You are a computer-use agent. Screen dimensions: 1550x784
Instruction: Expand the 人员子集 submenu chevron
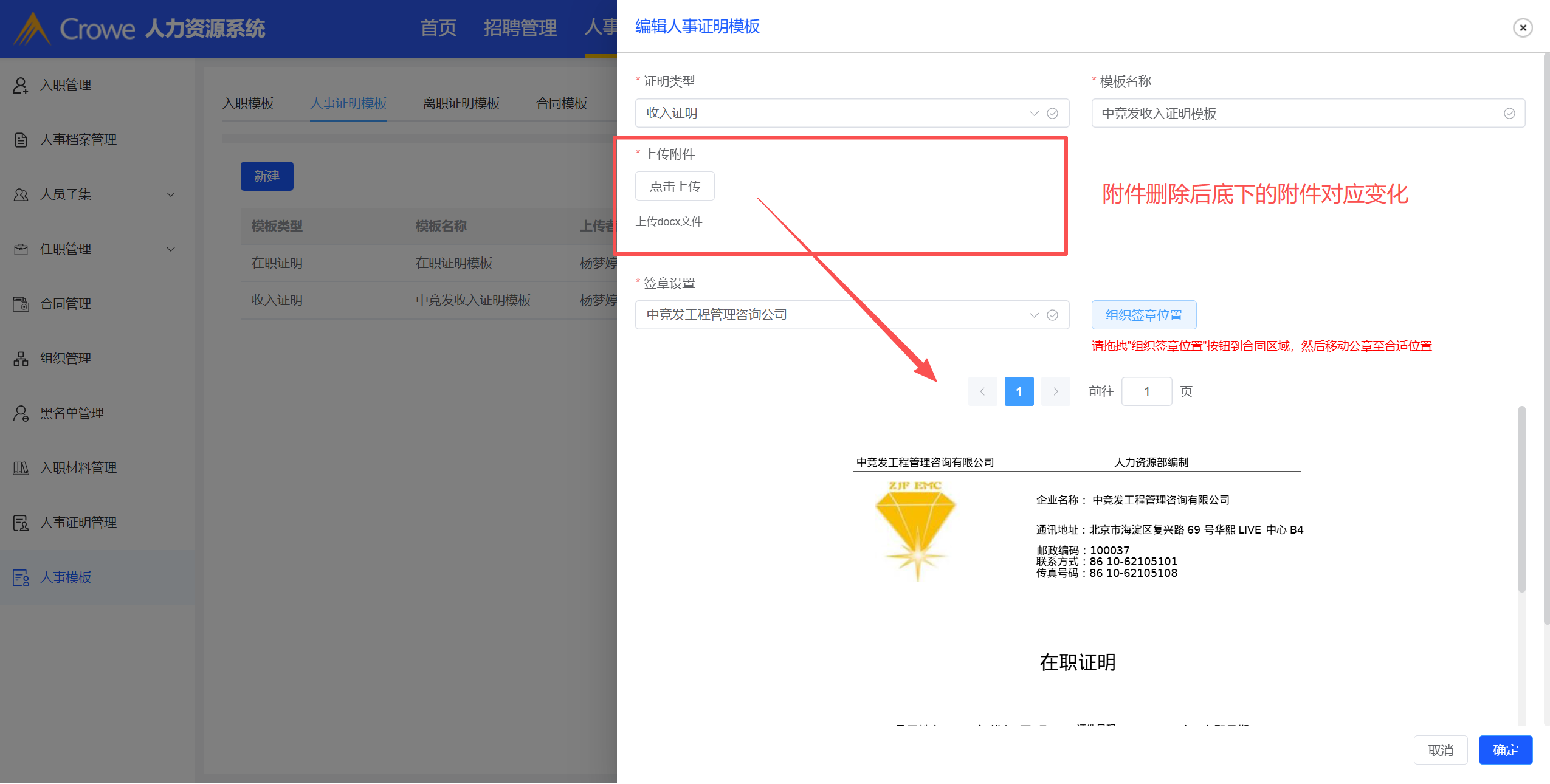(171, 194)
